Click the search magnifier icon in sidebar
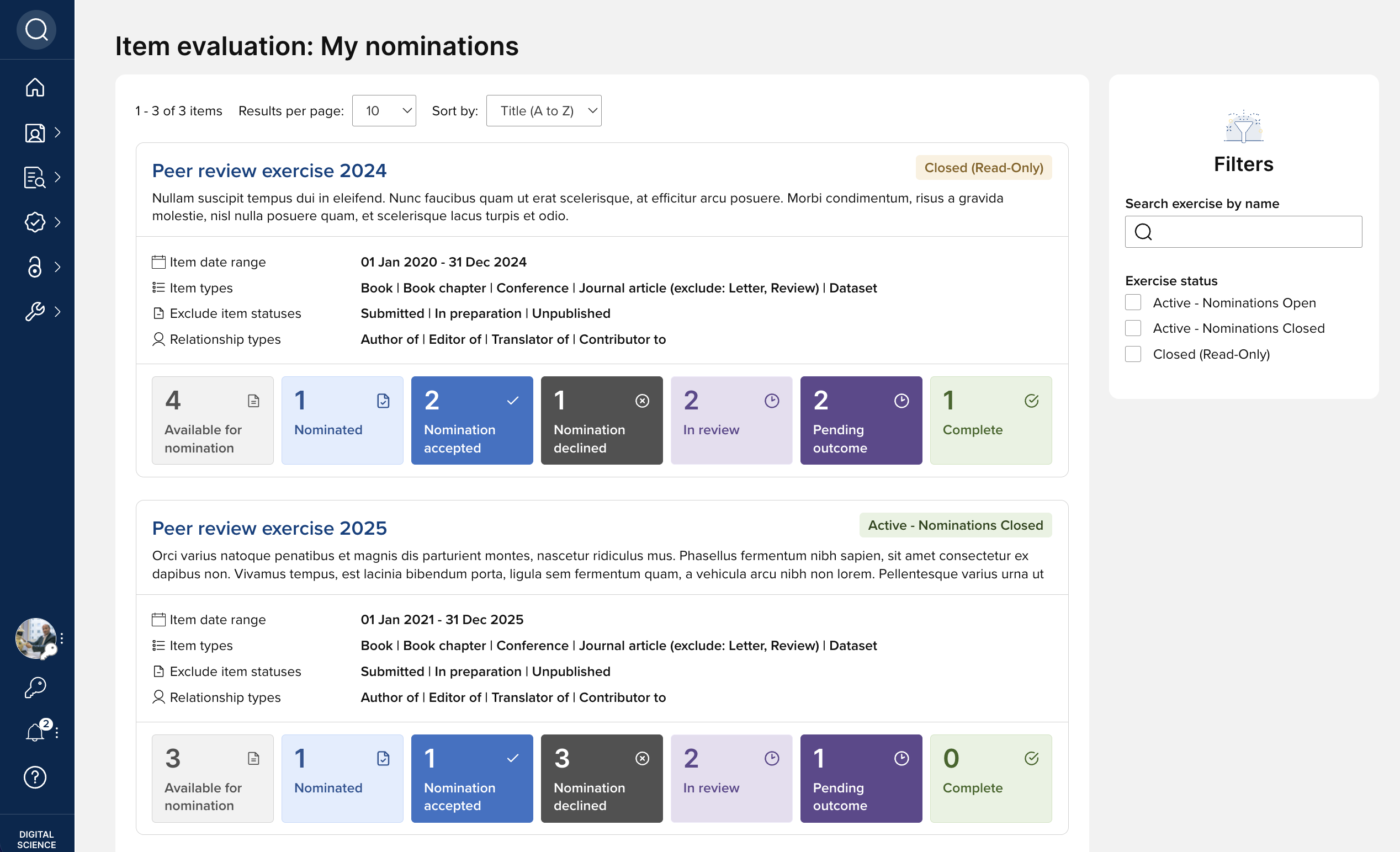 click(36, 30)
